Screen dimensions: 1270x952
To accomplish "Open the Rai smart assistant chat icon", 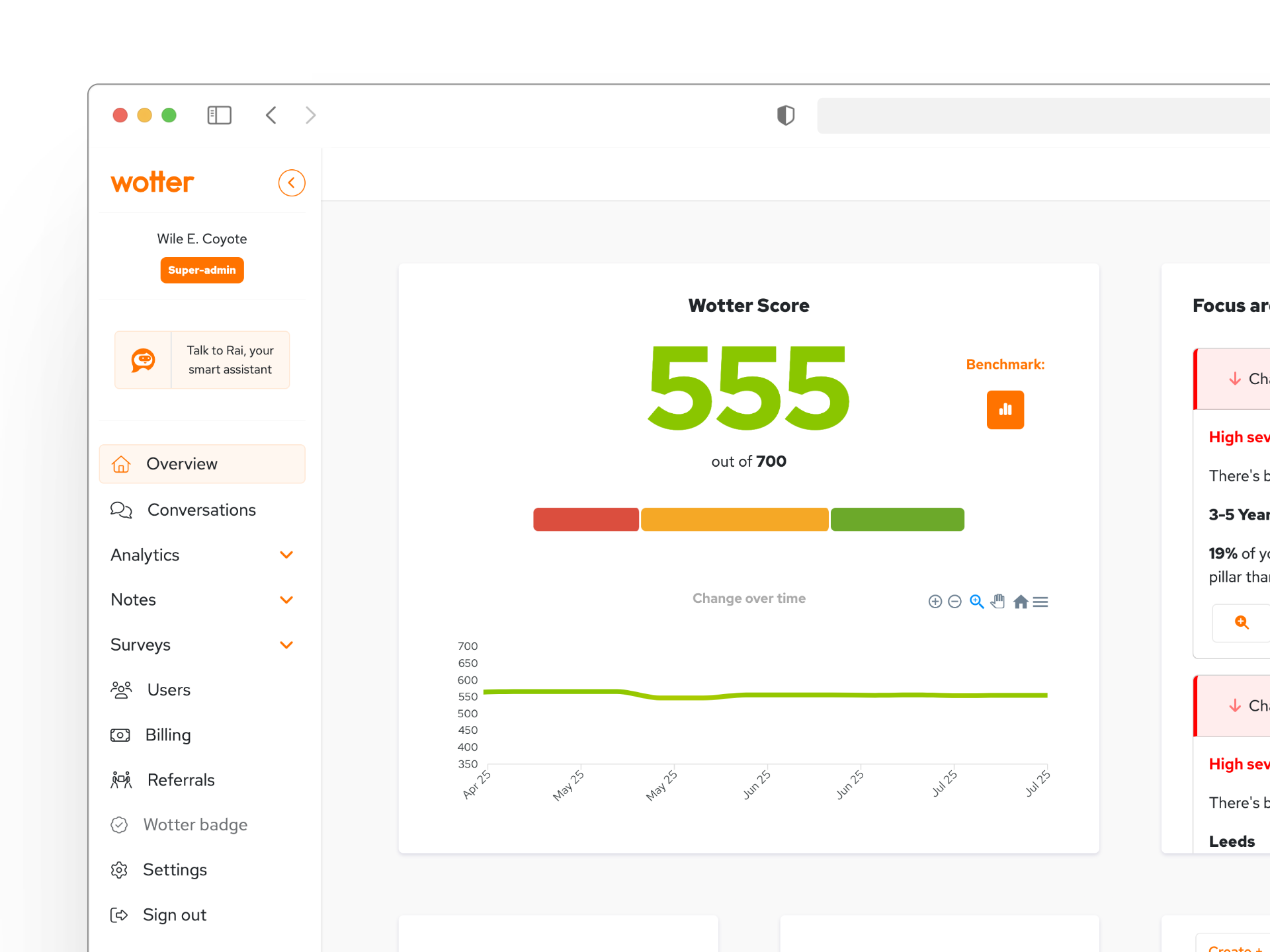I will (x=143, y=360).
